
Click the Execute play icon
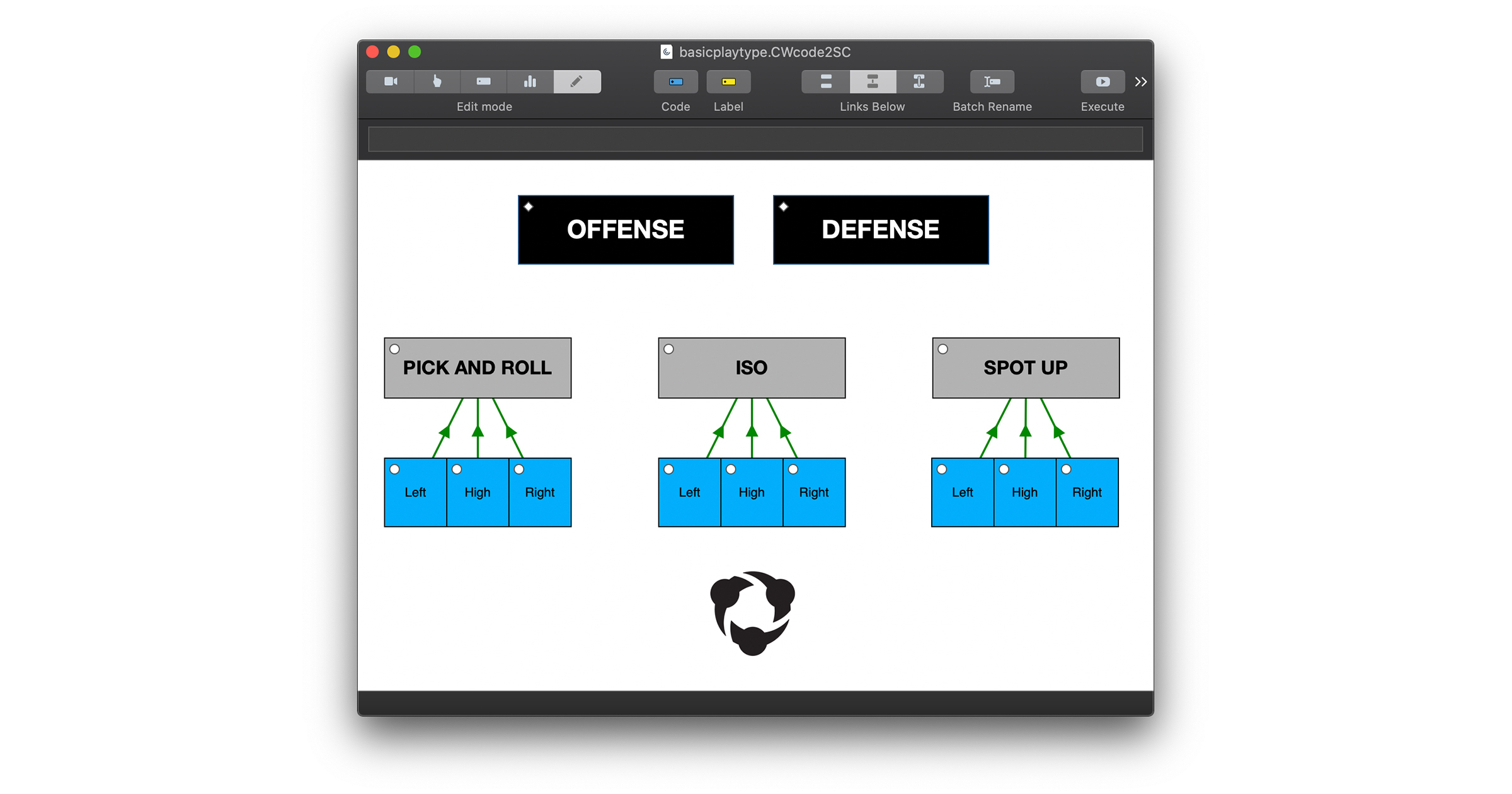click(1102, 81)
